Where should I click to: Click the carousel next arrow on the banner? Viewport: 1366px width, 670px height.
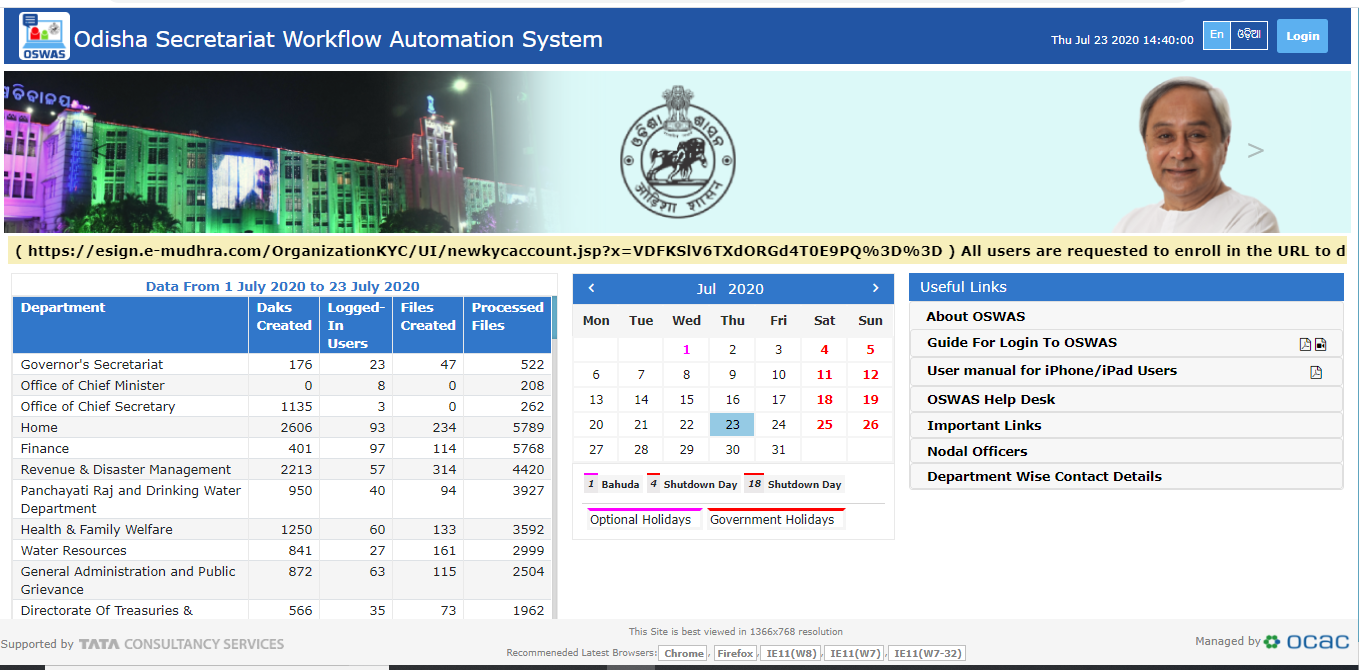tap(1257, 151)
